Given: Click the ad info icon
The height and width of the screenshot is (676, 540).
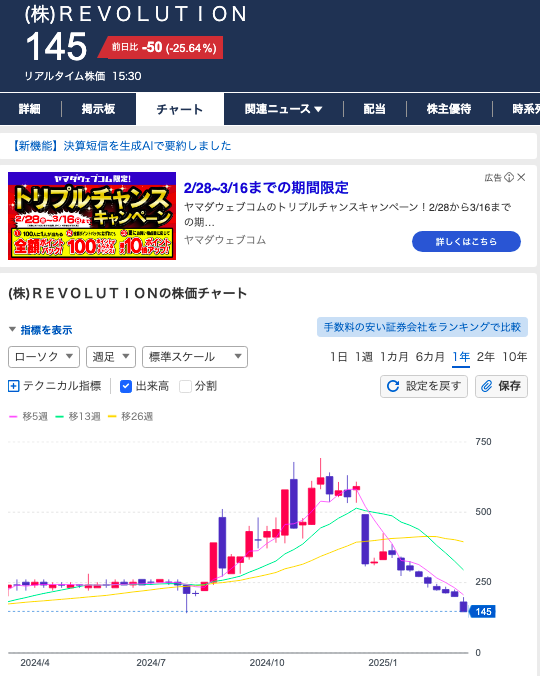Looking at the screenshot, I should click(x=509, y=177).
